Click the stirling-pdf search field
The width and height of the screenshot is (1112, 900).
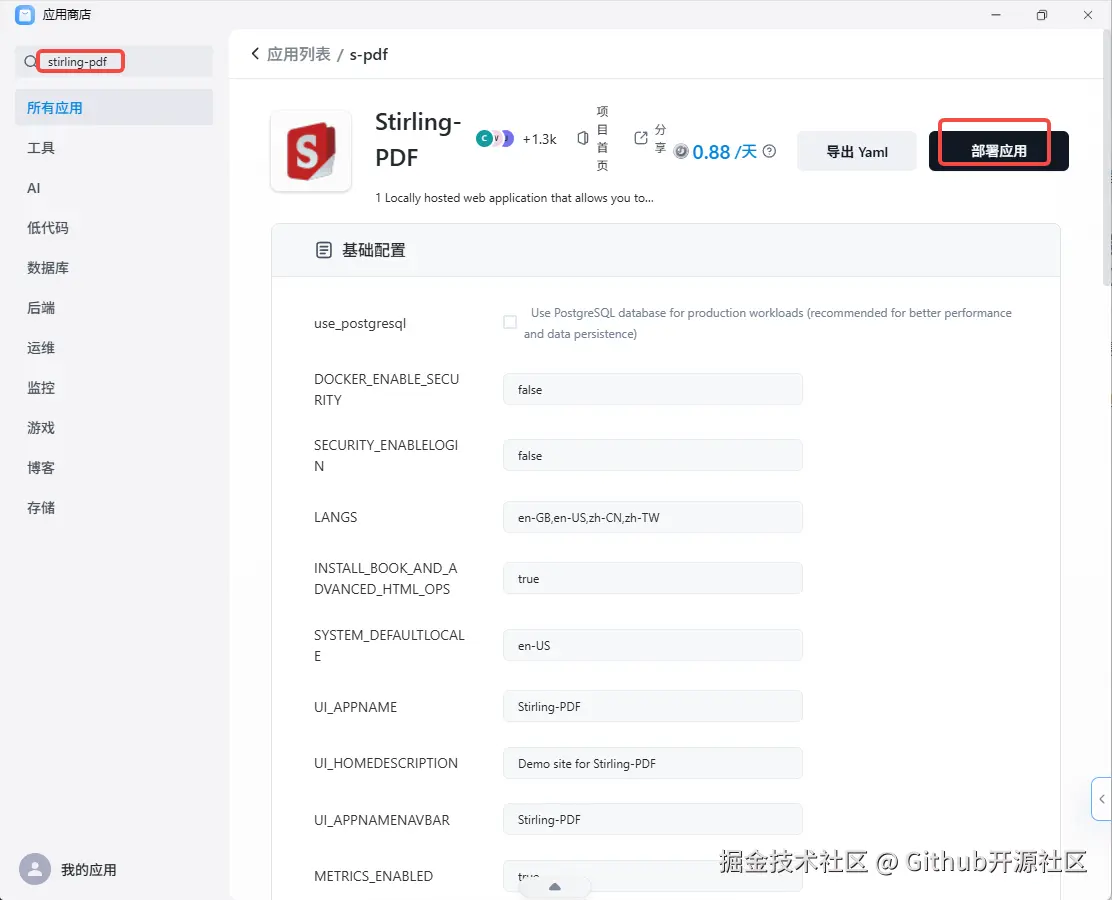coord(114,62)
